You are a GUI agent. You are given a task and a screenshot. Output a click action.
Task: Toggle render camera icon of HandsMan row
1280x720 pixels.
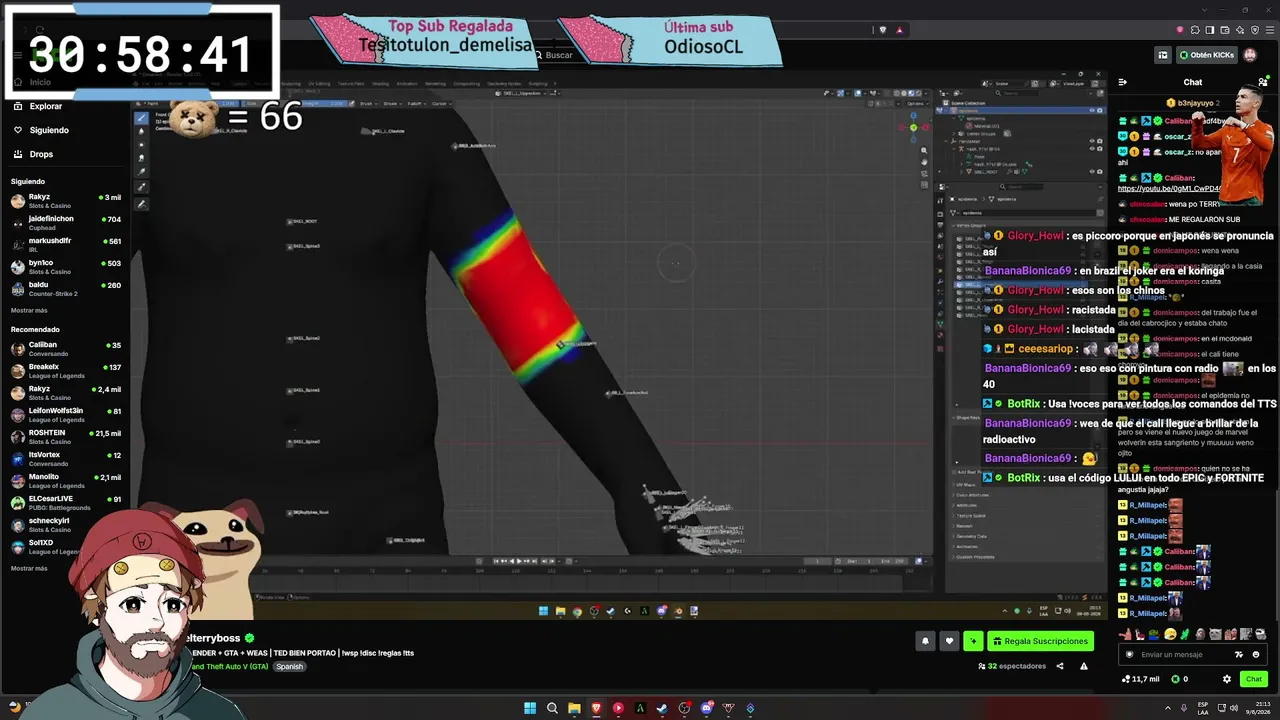point(1100,141)
